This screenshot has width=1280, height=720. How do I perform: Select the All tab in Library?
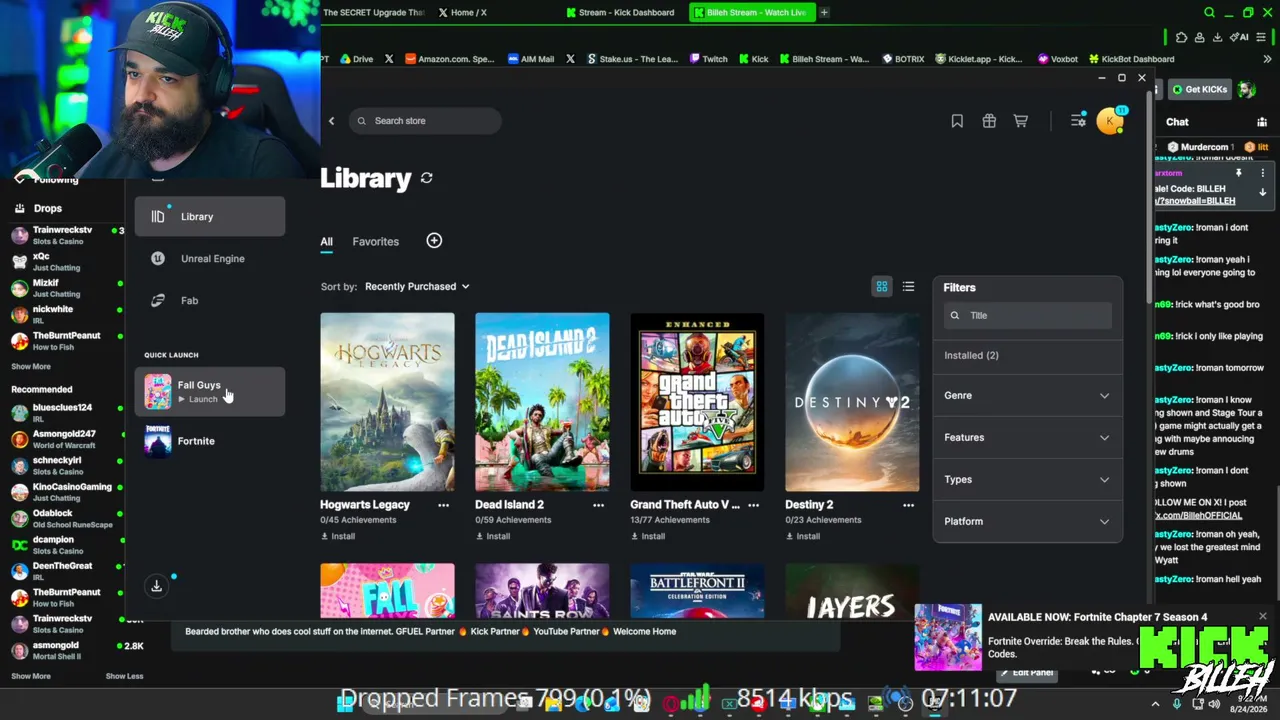pyautogui.click(x=327, y=242)
